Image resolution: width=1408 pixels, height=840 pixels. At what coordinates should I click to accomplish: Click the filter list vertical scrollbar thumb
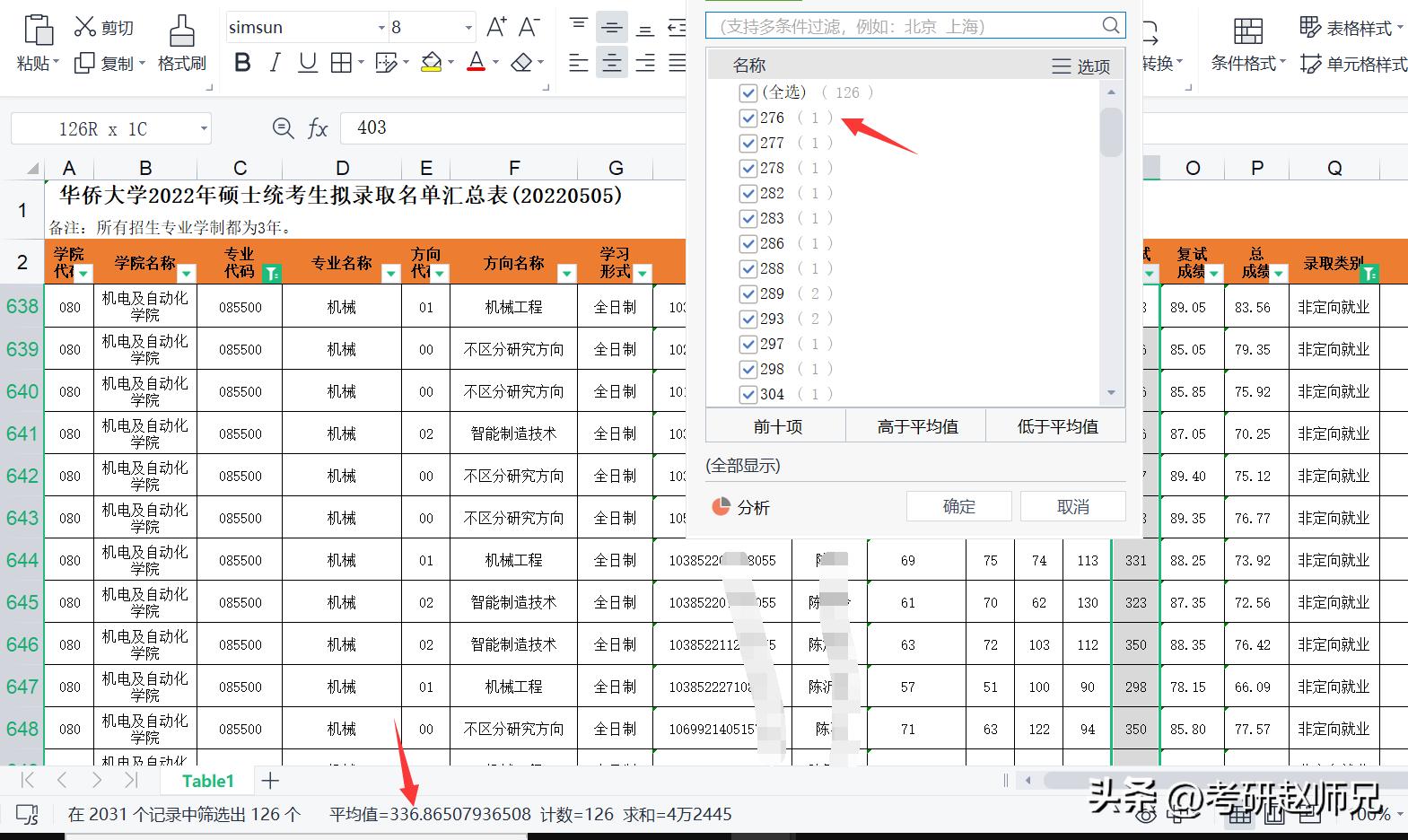[1111, 132]
